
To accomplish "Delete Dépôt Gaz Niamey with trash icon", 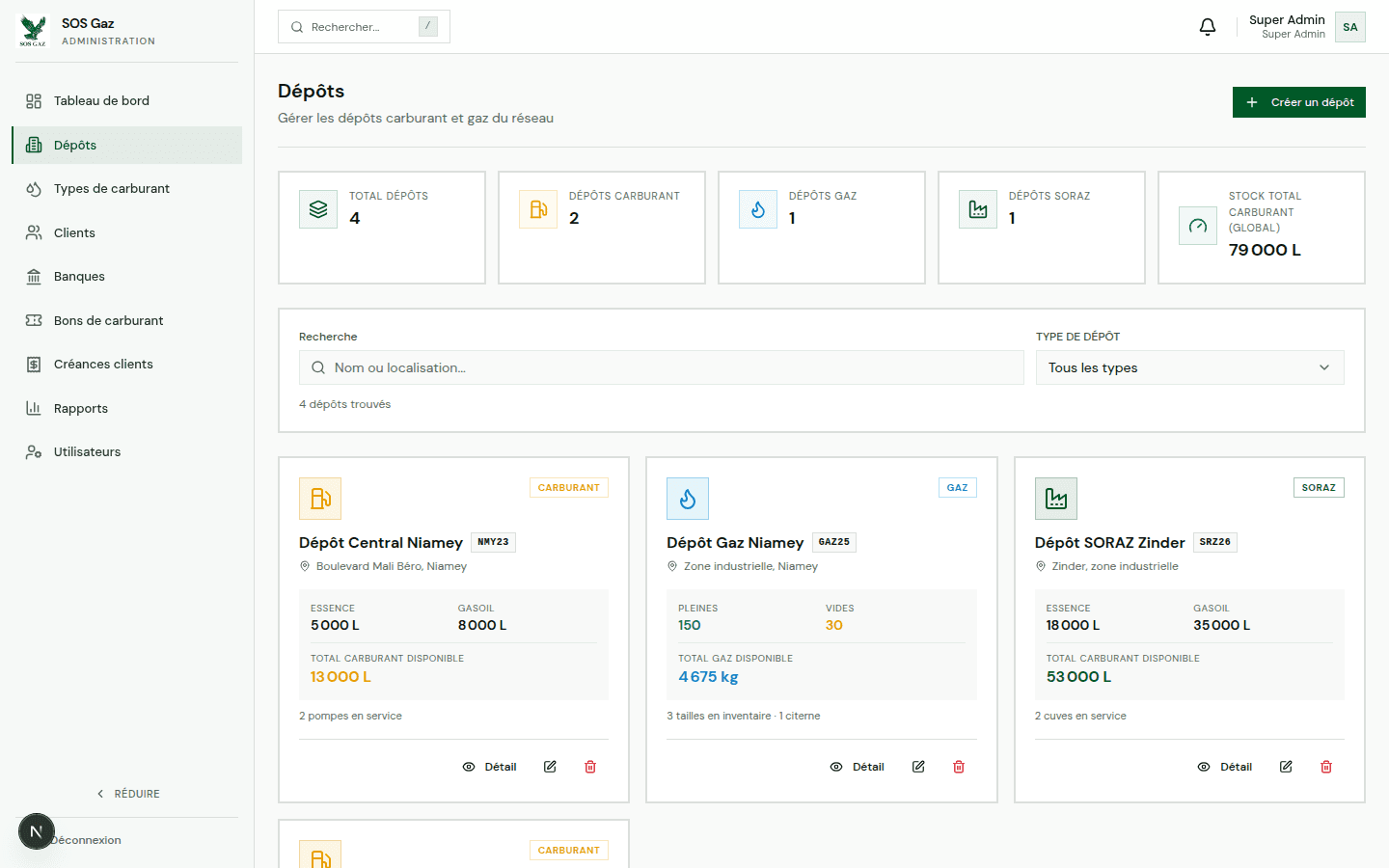I will pos(959,767).
